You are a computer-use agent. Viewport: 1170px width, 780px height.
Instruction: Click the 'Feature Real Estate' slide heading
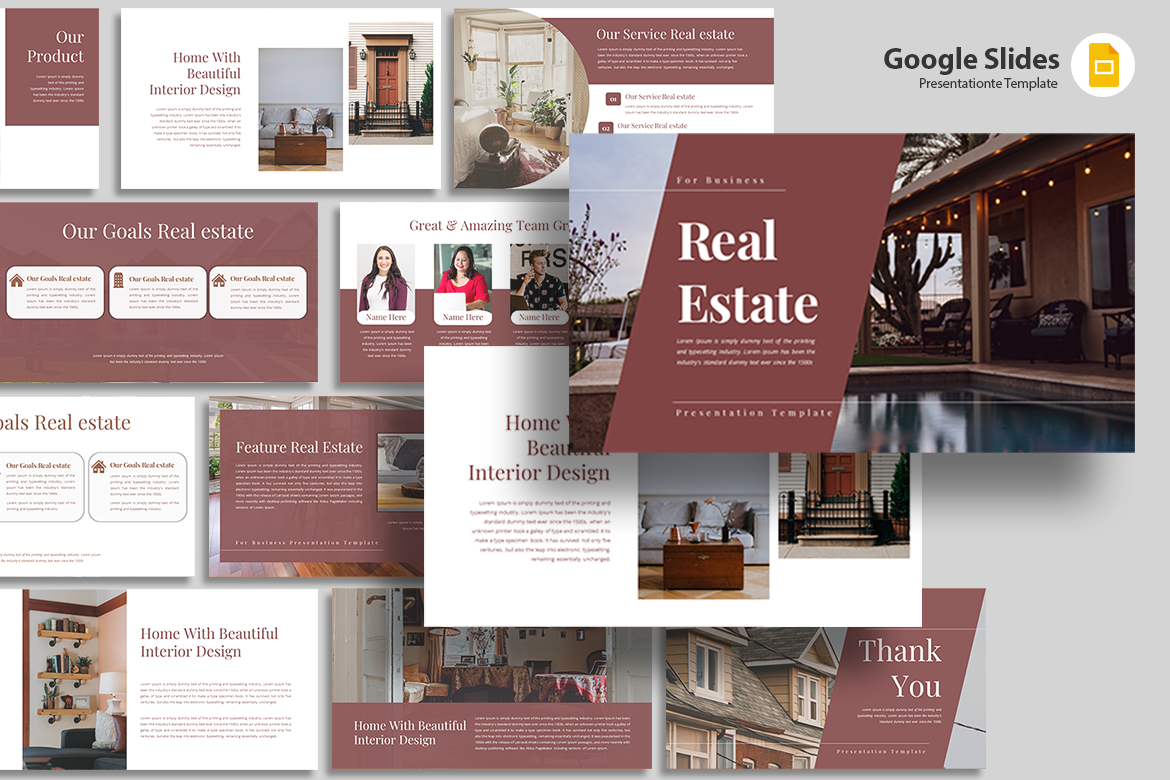pos(299,448)
